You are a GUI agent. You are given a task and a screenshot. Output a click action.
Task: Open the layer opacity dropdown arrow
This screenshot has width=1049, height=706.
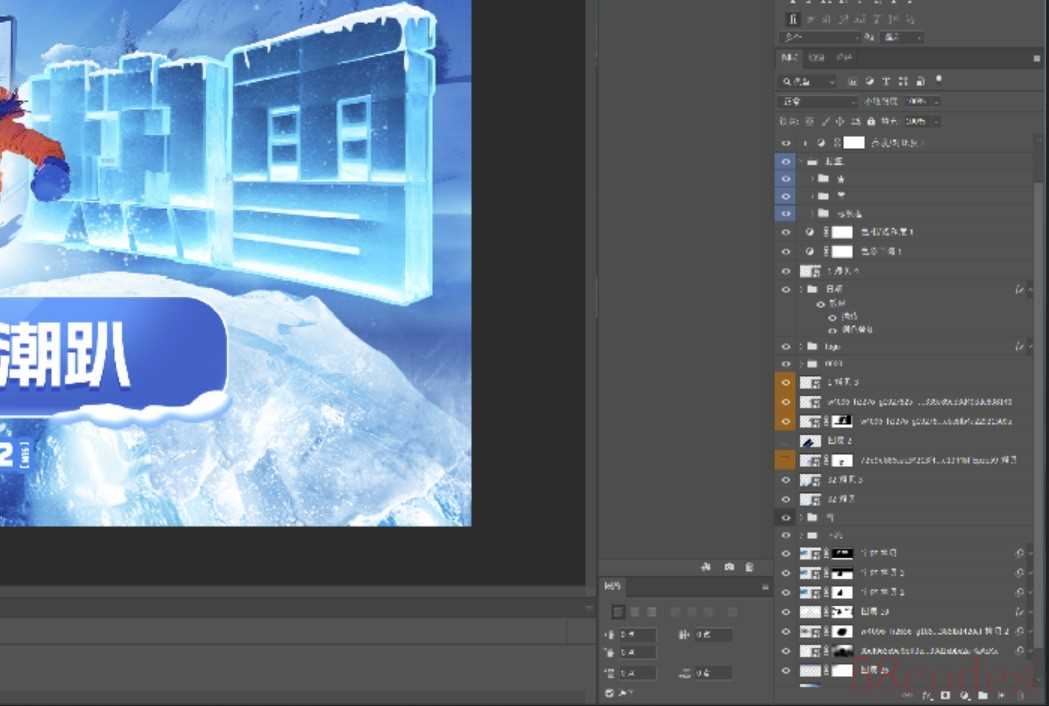point(936,102)
